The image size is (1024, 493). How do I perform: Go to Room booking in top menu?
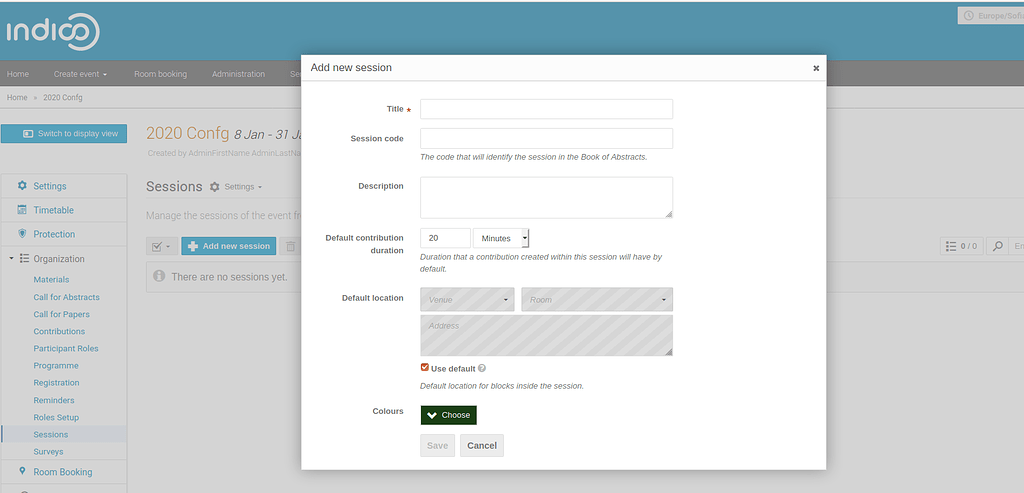coord(160,74)
